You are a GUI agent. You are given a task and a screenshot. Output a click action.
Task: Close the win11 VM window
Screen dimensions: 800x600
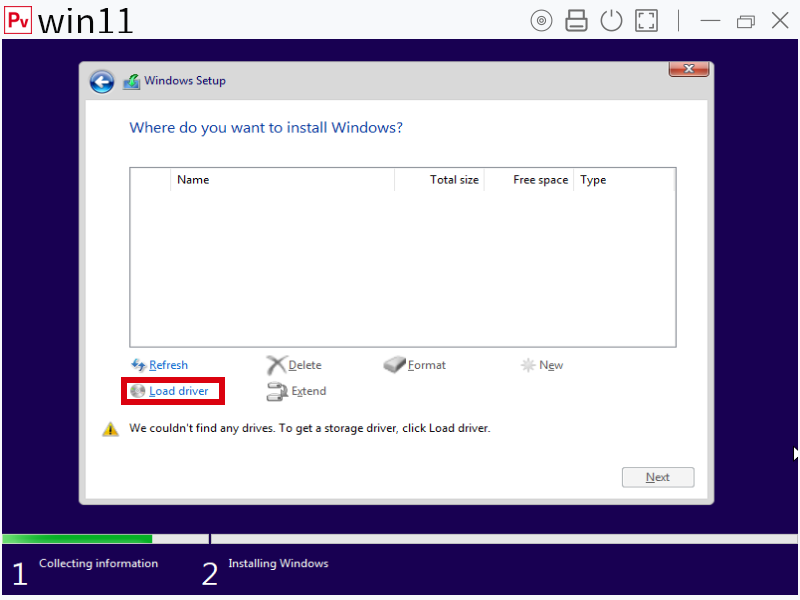[x=780, y=21]
